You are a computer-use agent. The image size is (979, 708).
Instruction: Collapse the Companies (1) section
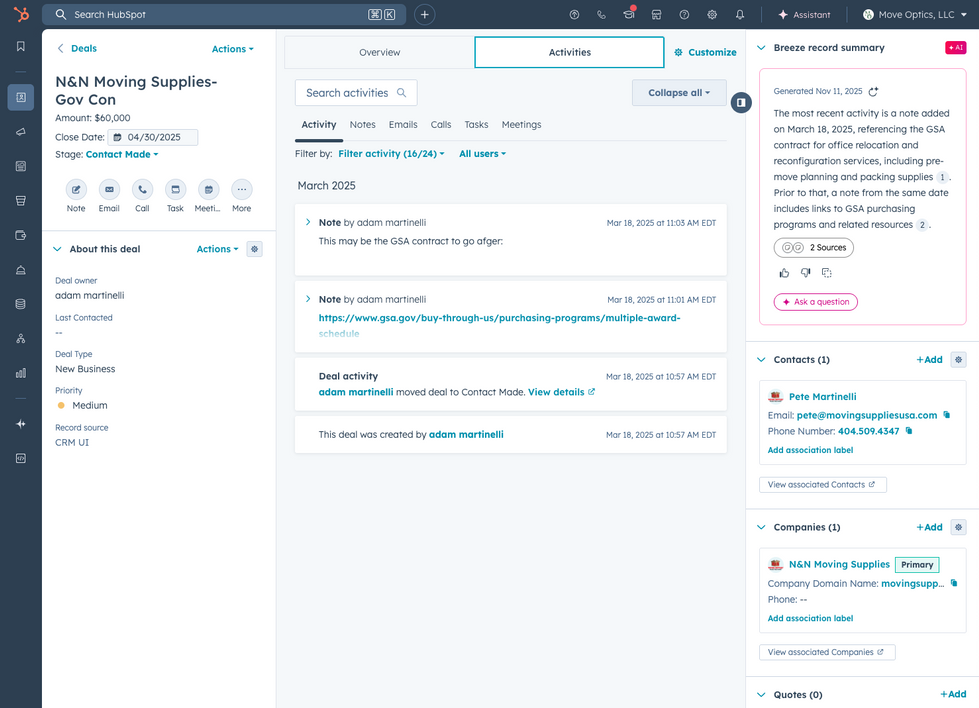761,527
